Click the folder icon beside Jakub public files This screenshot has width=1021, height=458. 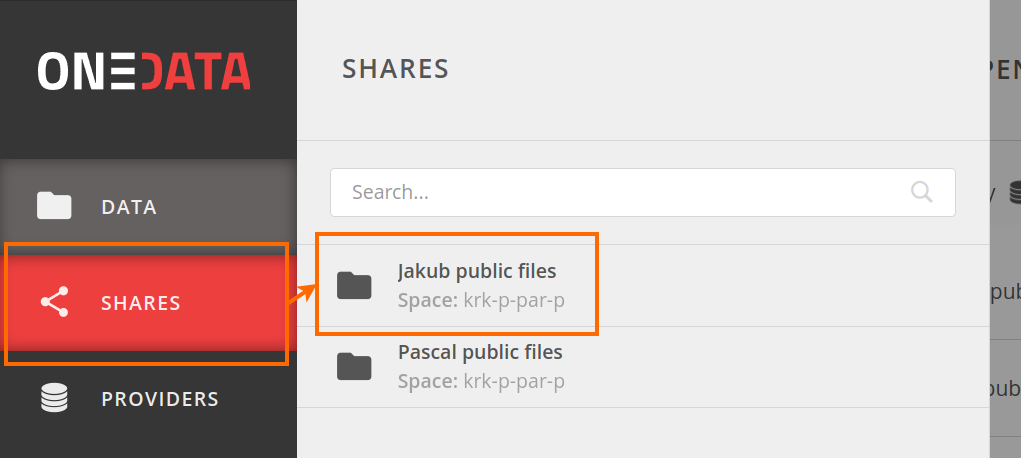pos(354,285)
